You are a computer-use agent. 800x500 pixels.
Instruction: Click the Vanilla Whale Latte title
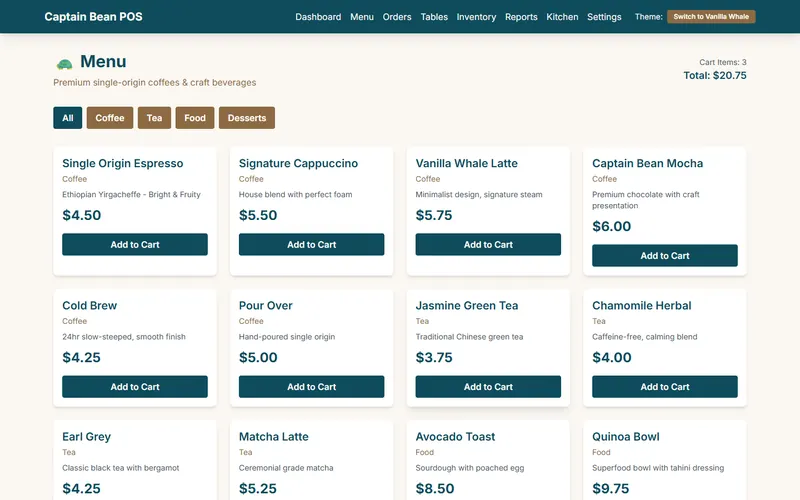click(x=466, y=163)
